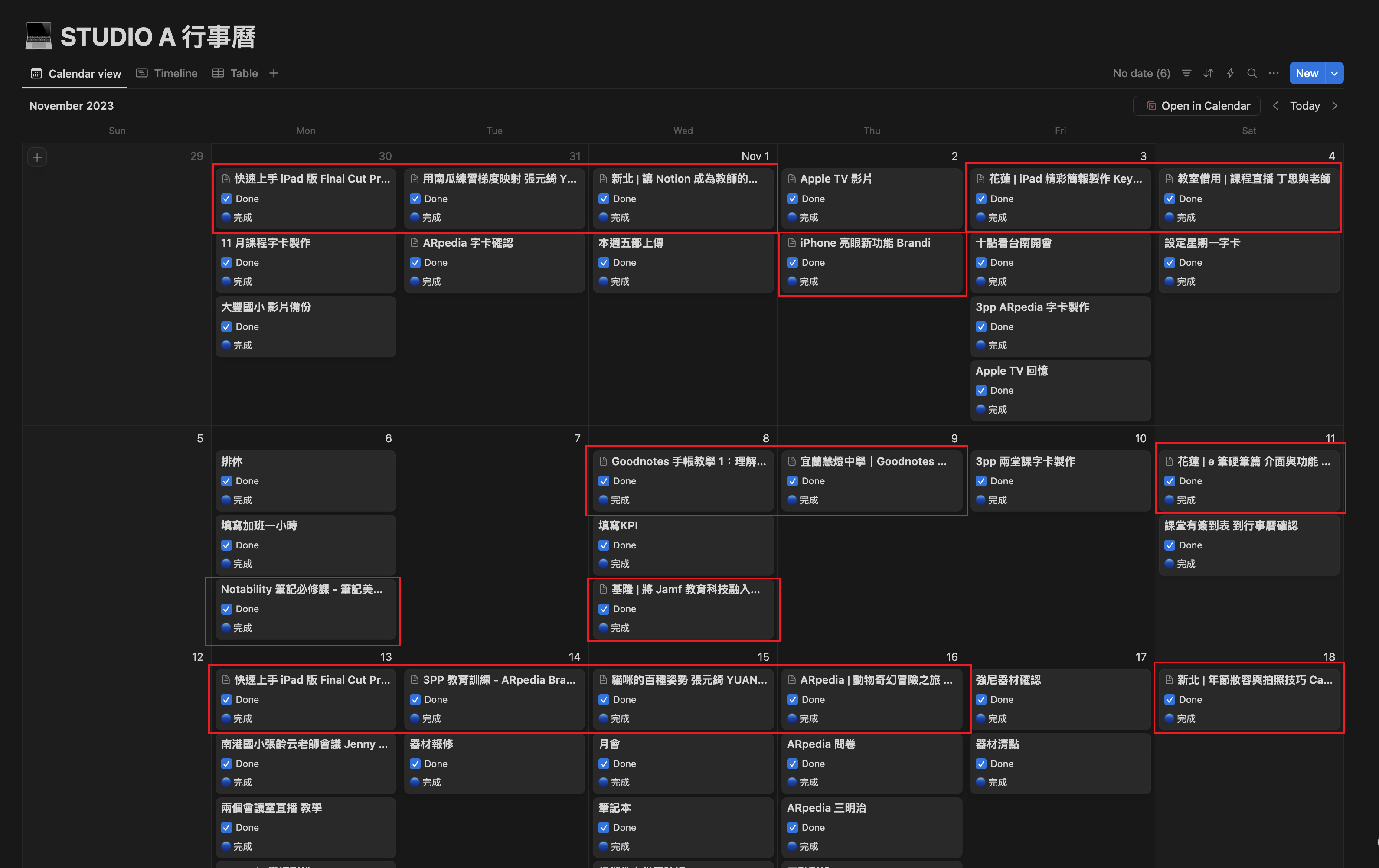The image size is (1379, 868).
Task: Uncheck Done for Apple TV 影片
Action: pos(793,199)
